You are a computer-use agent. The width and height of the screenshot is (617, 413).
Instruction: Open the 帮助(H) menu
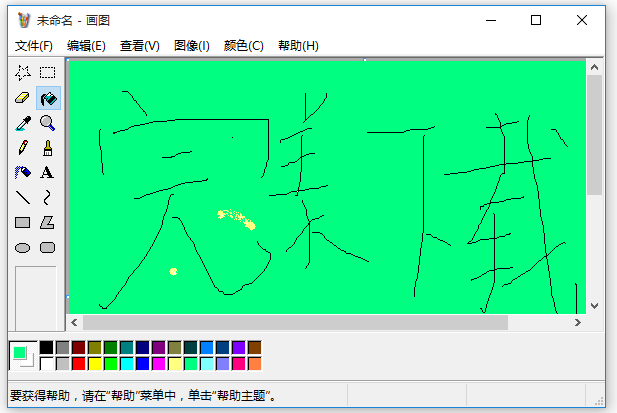298,46
